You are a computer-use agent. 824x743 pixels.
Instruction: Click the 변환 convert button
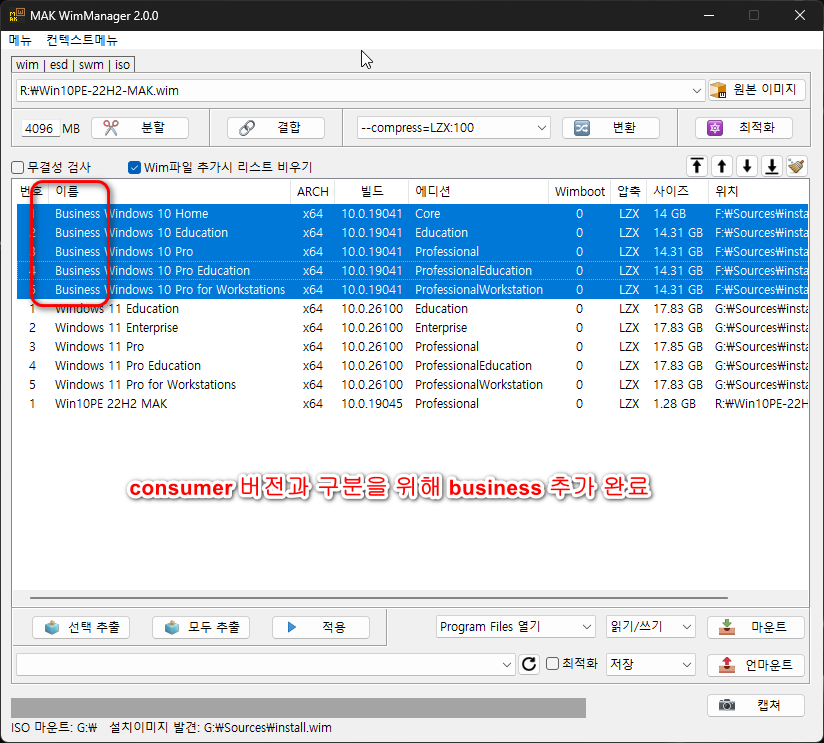[x=611, y=128]
